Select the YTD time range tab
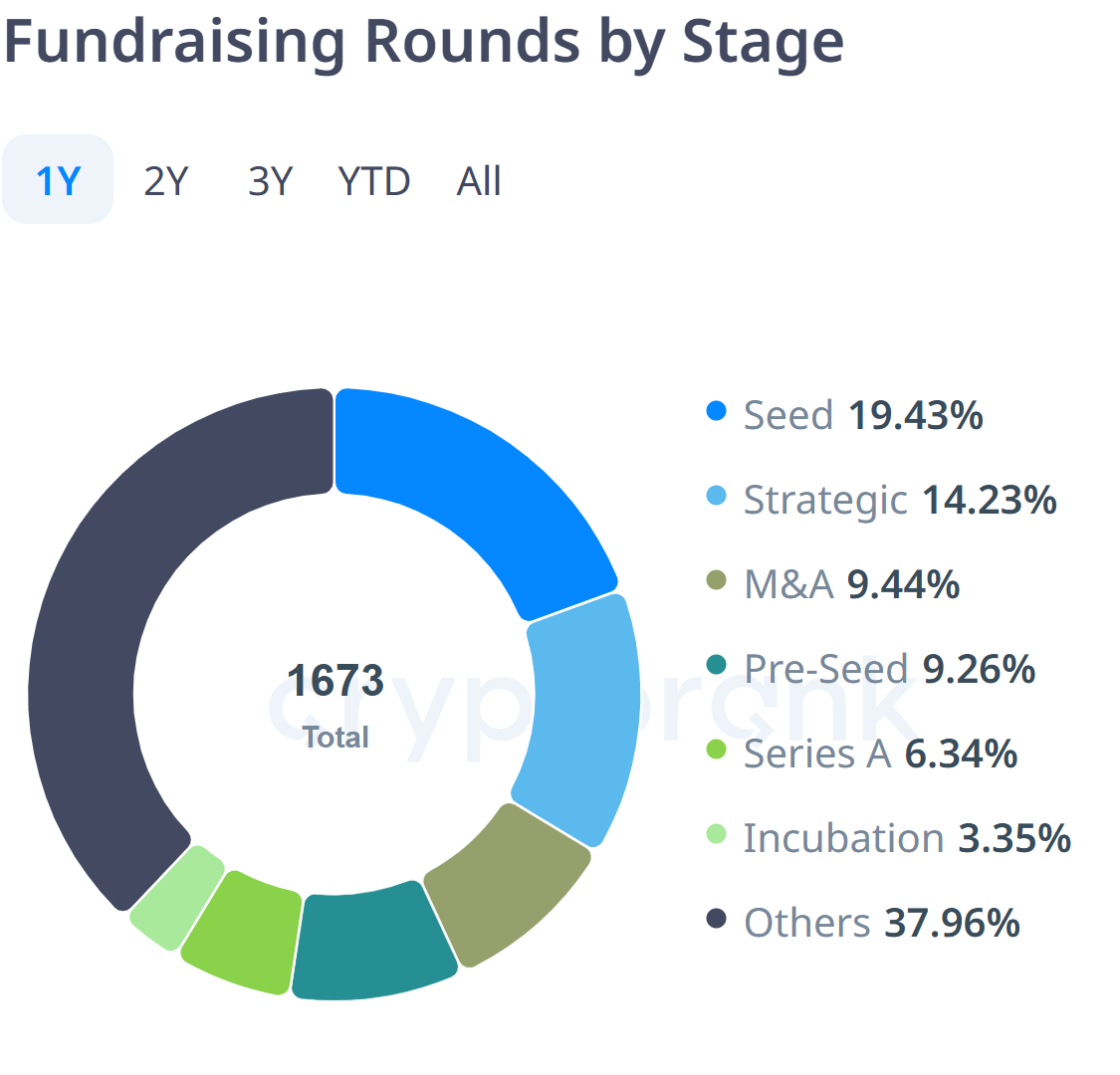The height and width of the screenshot is (1075, 1120). pos(374,181)
